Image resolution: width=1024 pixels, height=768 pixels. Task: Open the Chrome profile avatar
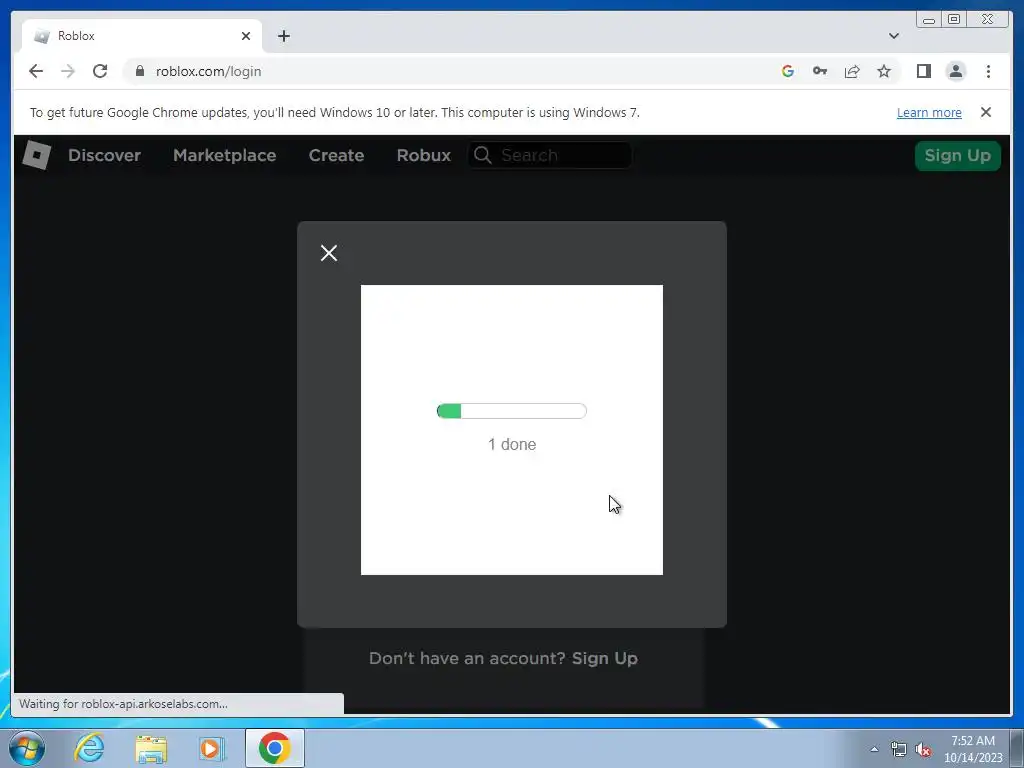(x=955, y=71)
